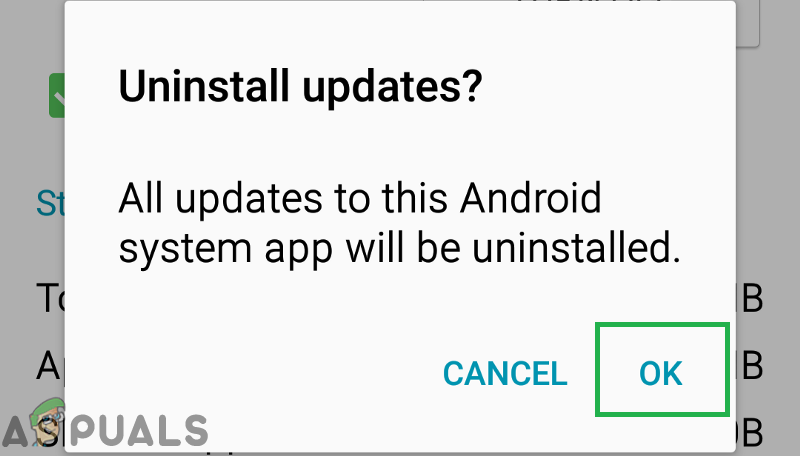This screenshot has height=456, width=800.
Task: Tap the dimmed background right of the dialog
Action: 768,153
